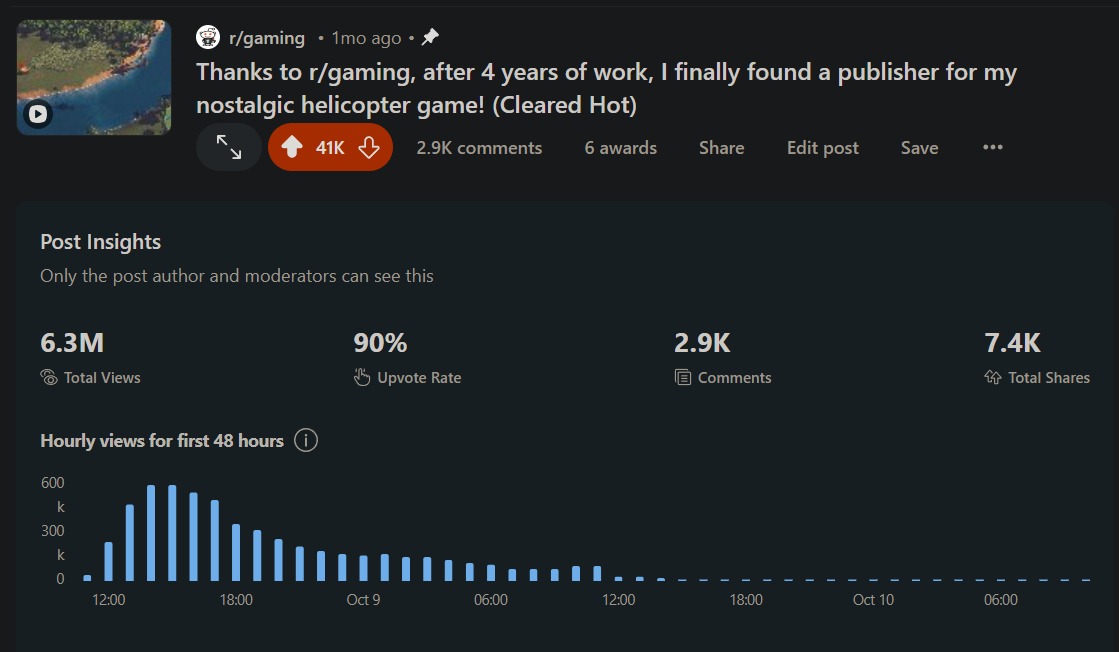1119x652 pixels.
Task: Click the Total Shares arrow icon
Action: (993, 377)
